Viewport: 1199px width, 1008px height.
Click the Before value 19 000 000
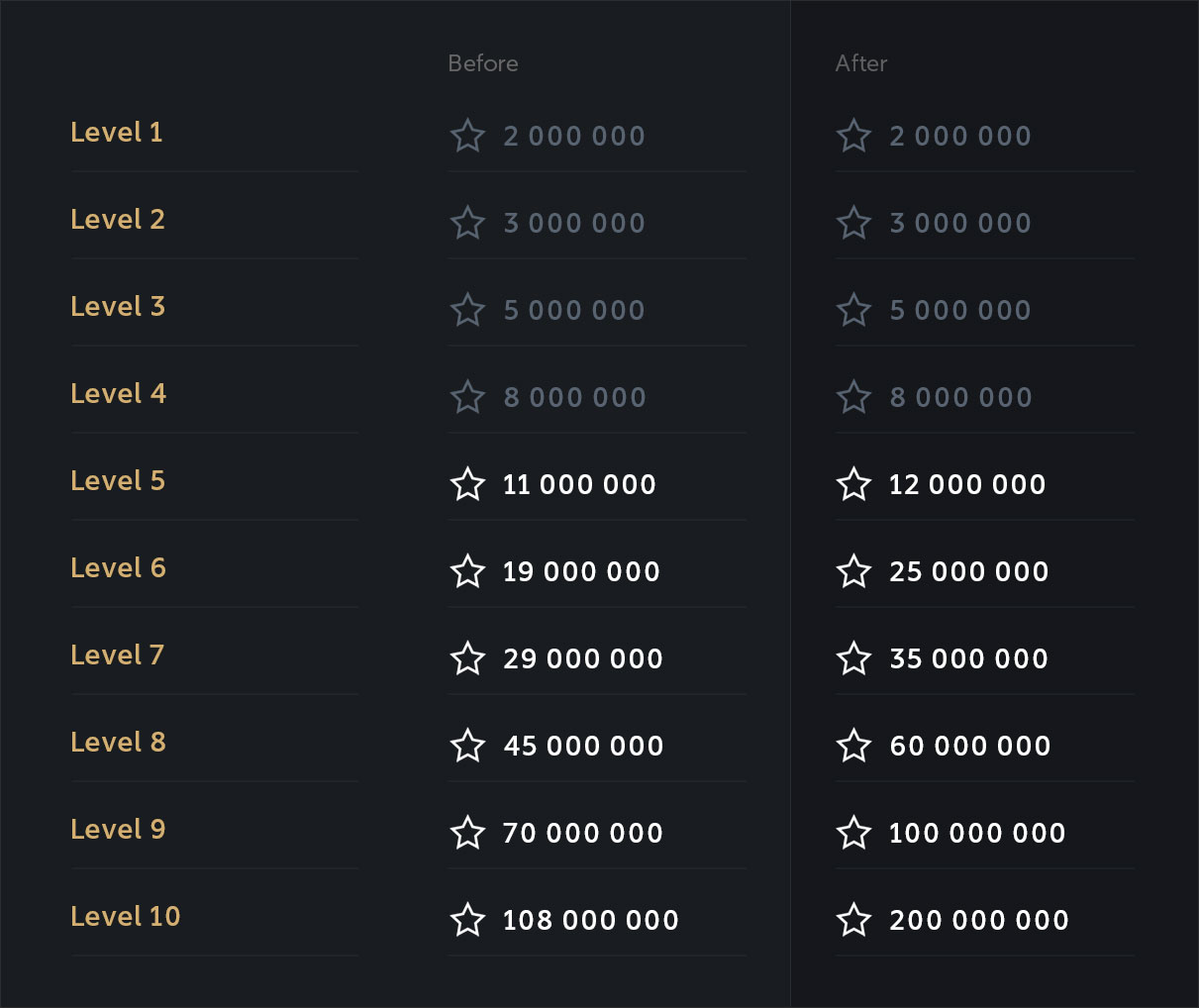click(x=581, y=572)
